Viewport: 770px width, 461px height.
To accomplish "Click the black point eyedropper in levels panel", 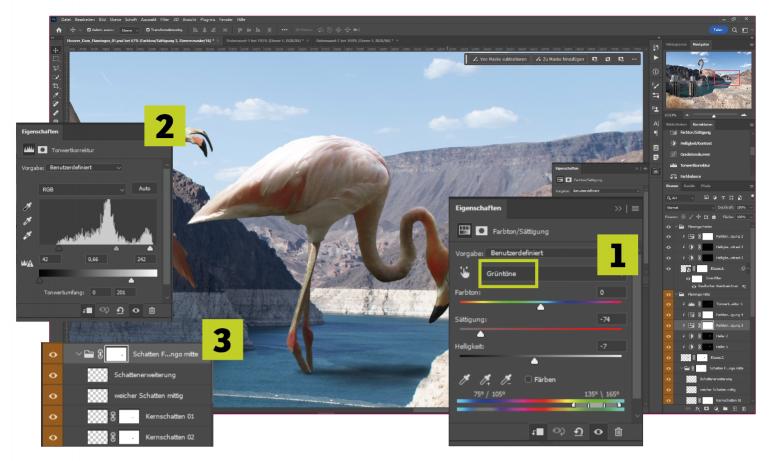I will [28, 206].
